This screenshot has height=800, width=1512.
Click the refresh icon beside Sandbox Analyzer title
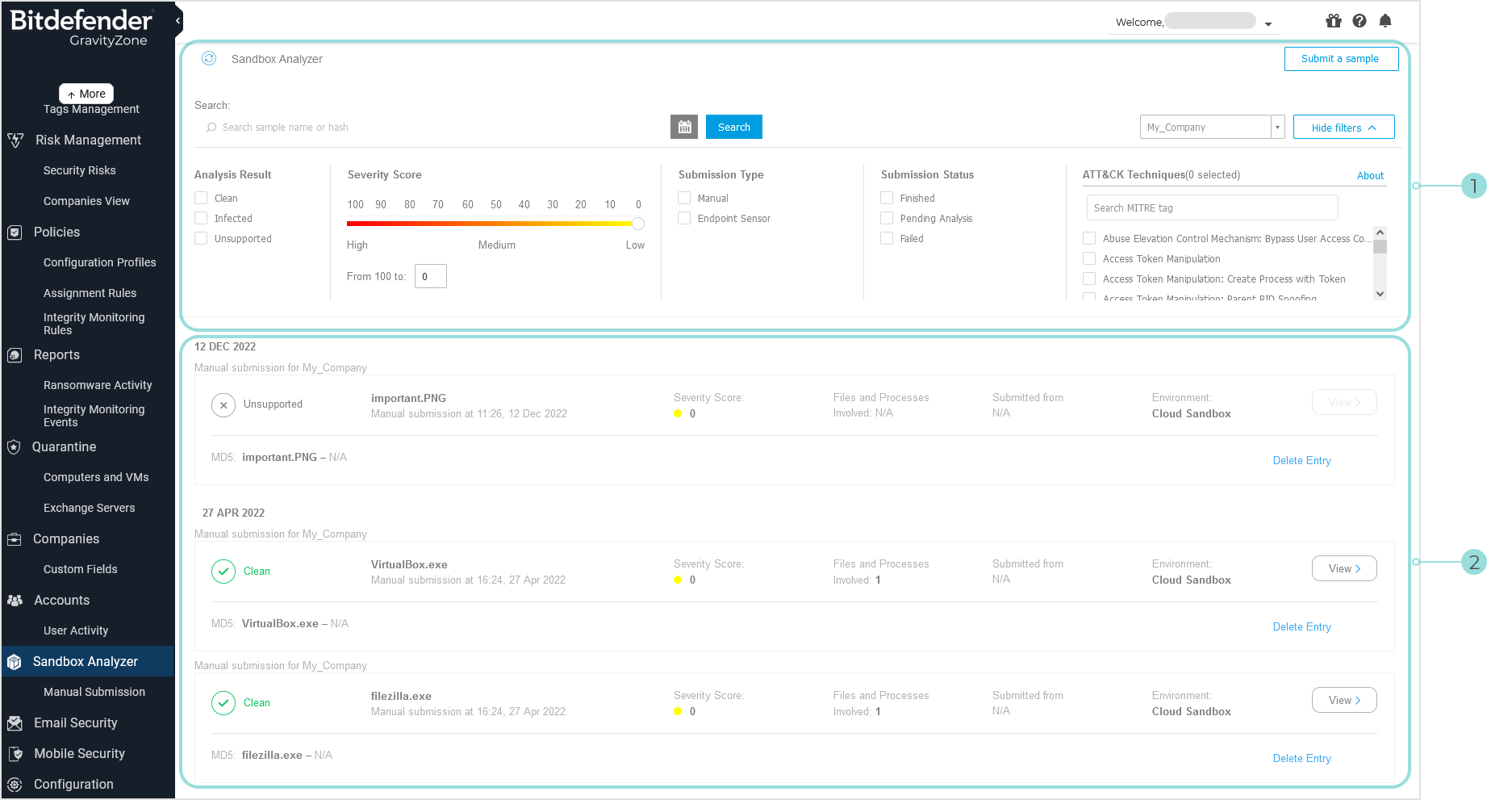click(x=209, y=58)
